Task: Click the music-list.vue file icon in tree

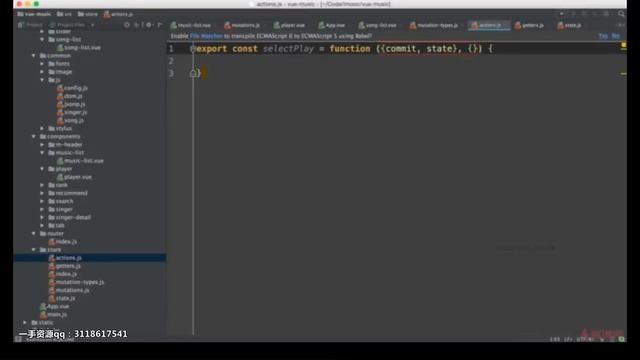Action: (x=60, y=161)
